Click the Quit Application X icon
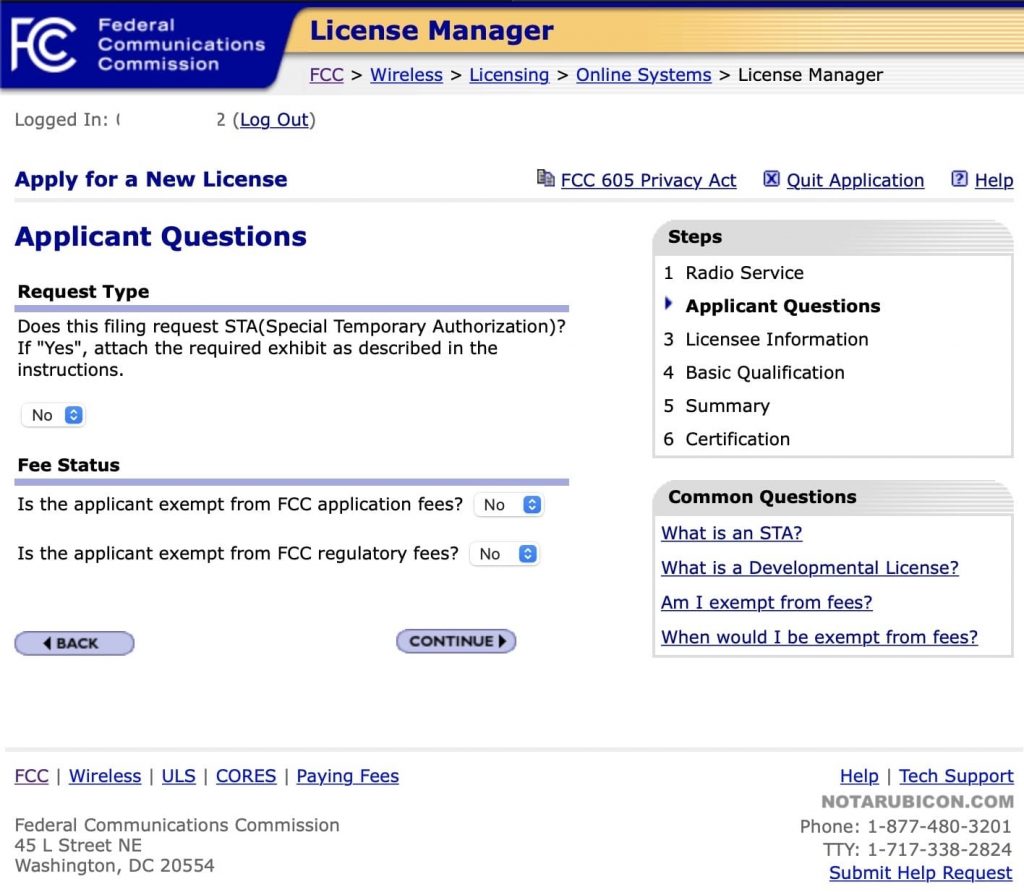 coord(771,179)
